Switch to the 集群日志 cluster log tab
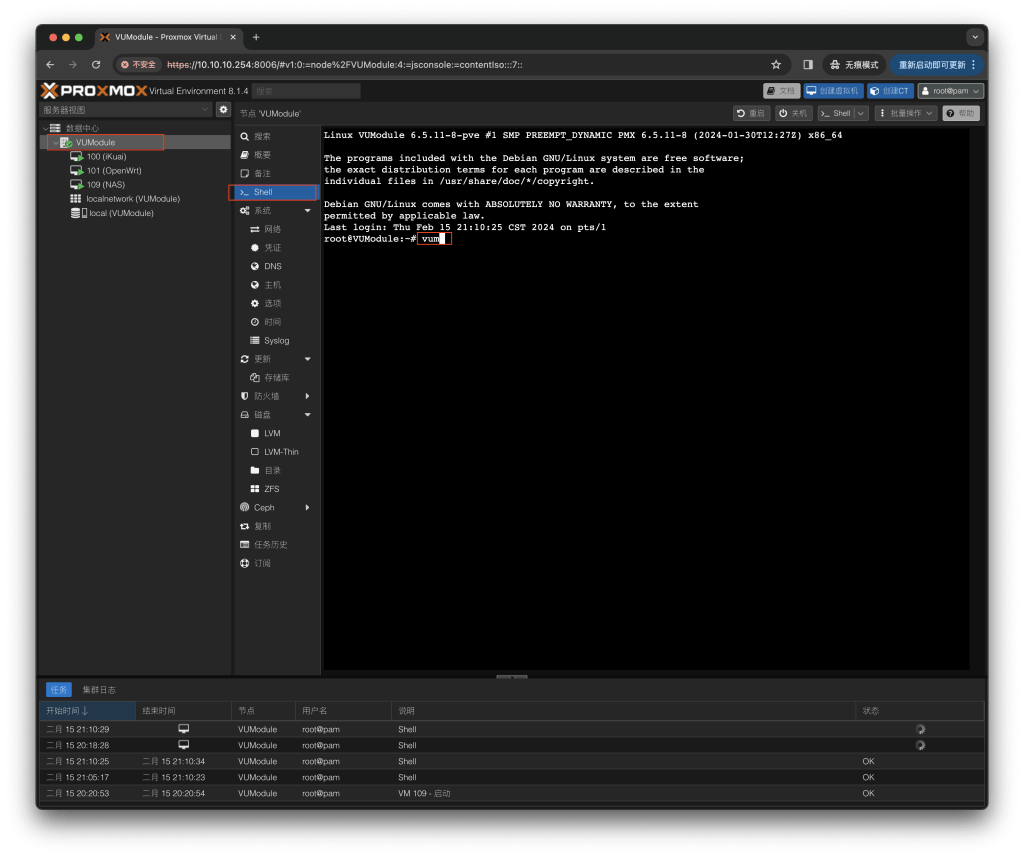The image size is (1024, 857). (99, 690)
